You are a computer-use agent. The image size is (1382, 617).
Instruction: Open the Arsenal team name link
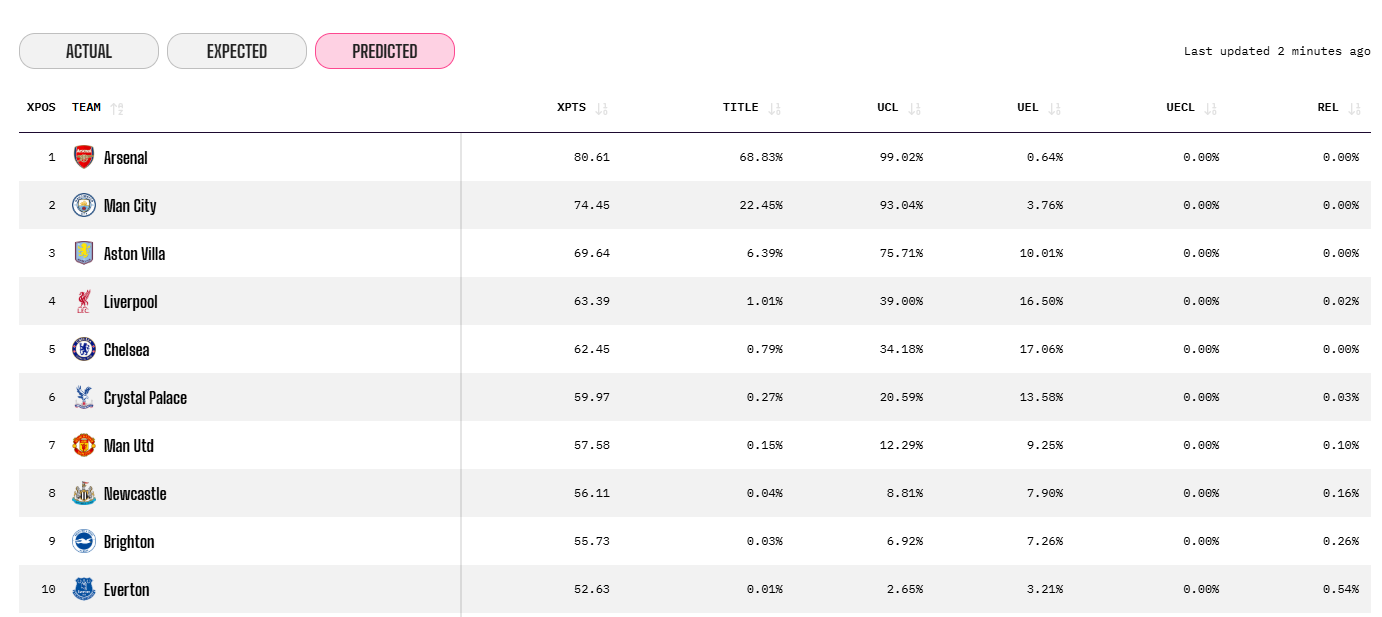pos(126,158)
